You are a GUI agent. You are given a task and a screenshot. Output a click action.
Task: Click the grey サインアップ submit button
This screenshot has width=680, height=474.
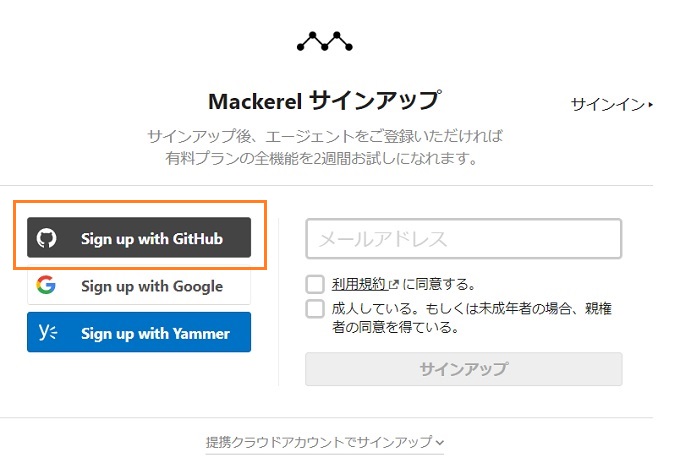pos(464,369)
